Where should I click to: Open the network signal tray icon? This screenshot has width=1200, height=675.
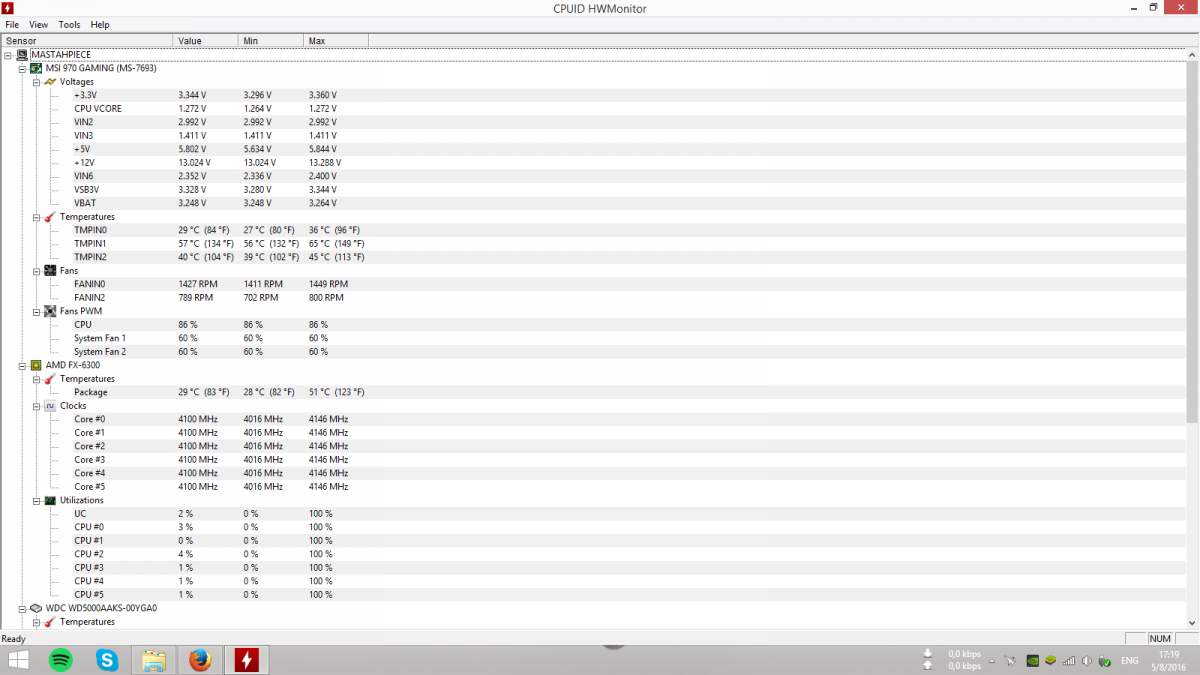(1068, 661)
